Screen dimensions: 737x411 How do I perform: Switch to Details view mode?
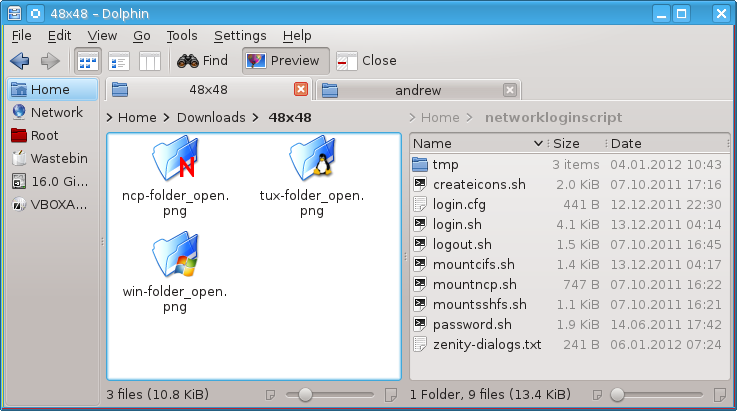tap(119, 61)
